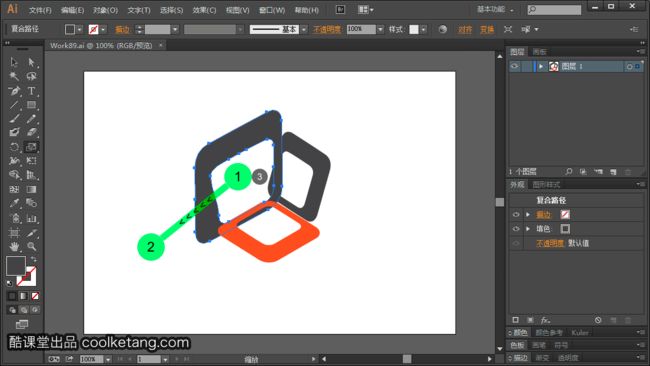Open the zoom level dropdown in status bar

click(x=108, y=359)
